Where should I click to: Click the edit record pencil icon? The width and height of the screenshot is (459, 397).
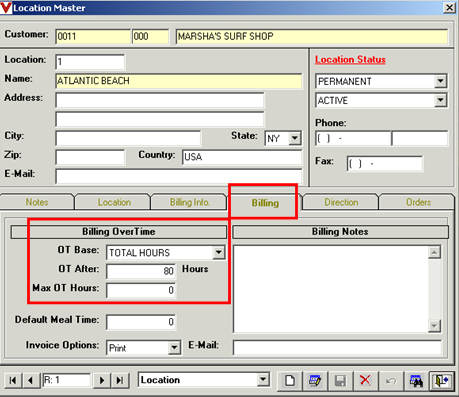(x=315, y=380)
